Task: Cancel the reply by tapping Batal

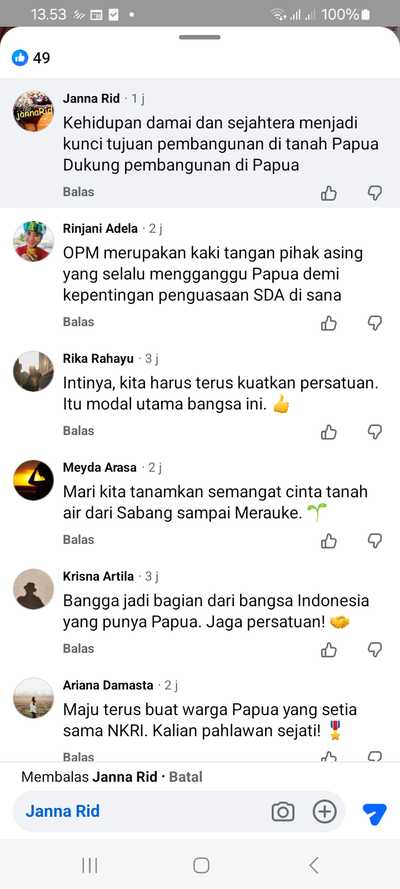Action: tap(186, 777)
